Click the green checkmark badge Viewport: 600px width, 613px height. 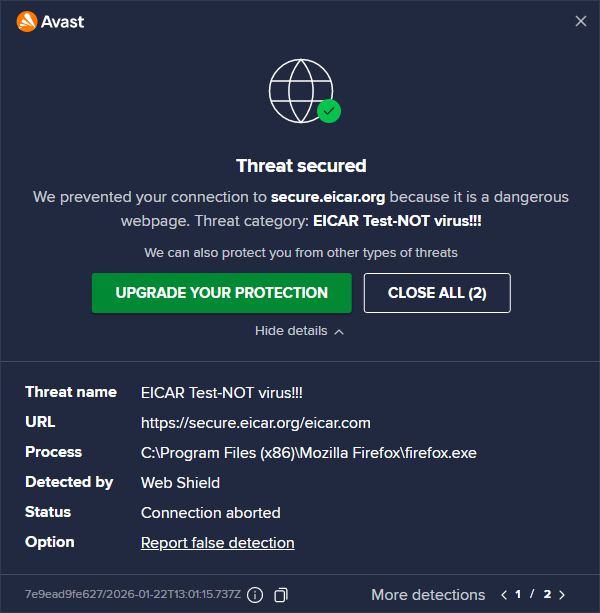tap(329, 111)
